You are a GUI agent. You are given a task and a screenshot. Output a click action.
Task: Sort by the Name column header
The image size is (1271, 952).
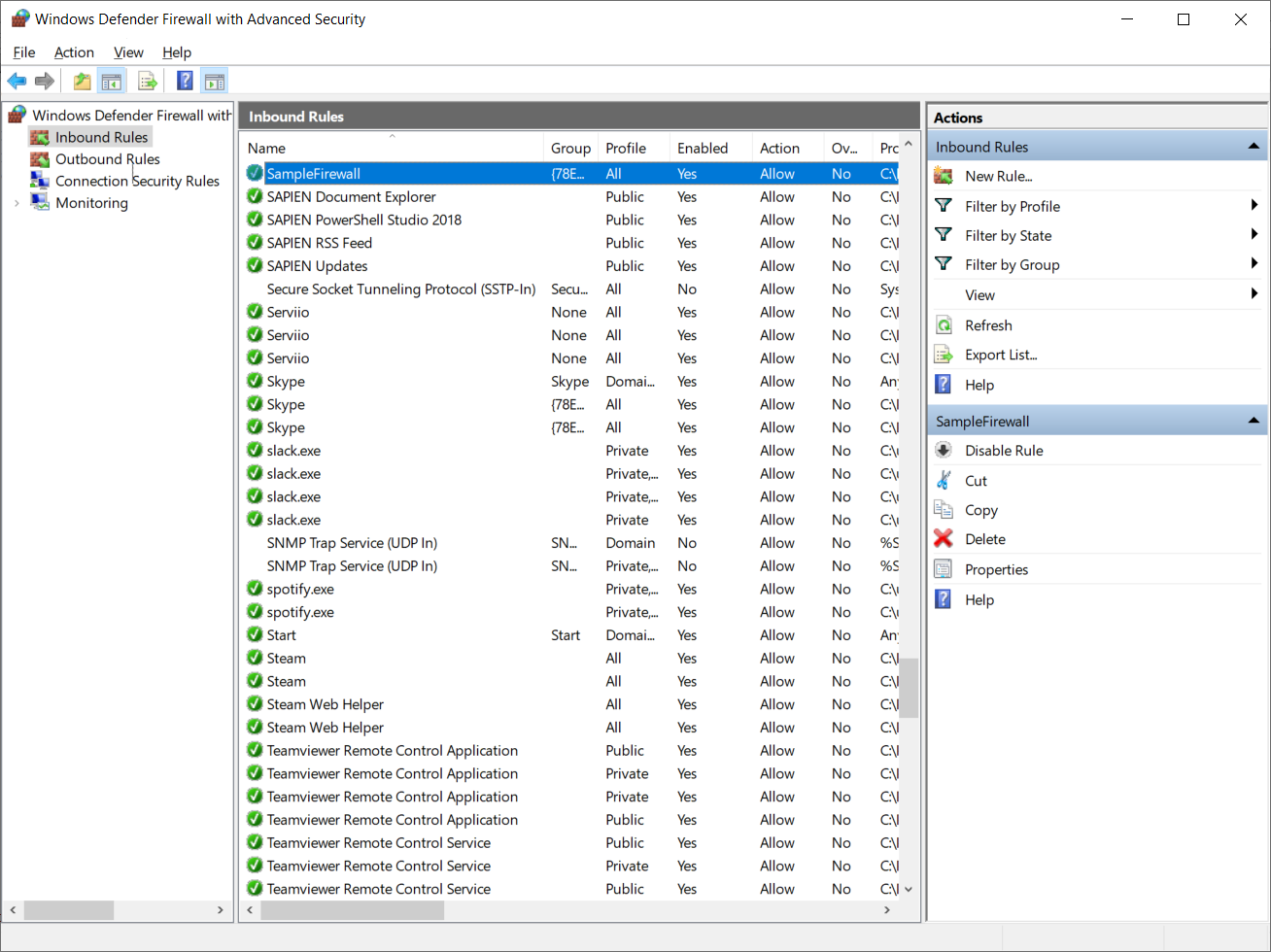(x=392, y=148)
